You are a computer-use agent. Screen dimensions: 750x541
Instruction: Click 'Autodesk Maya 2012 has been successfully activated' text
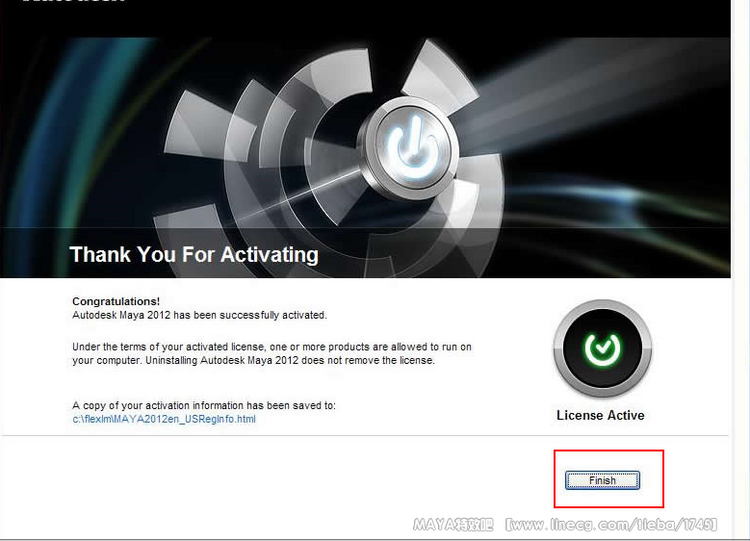click(199, 315)
